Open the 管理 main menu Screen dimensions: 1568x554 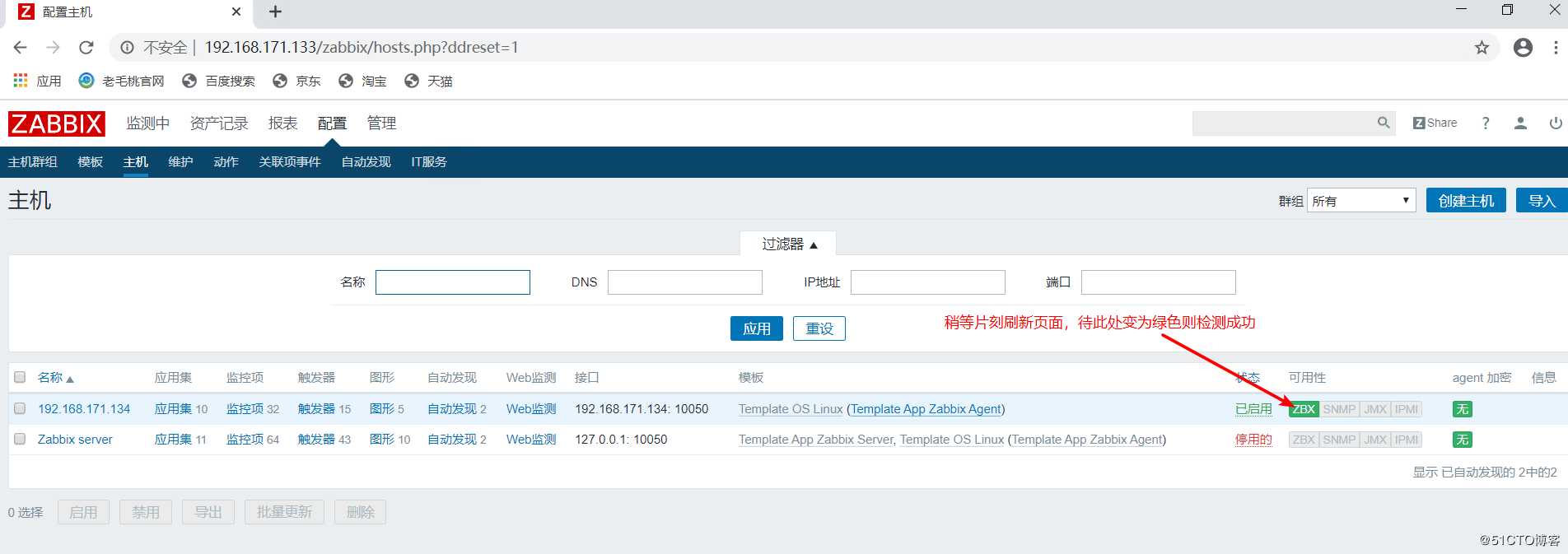coord(381,123)
